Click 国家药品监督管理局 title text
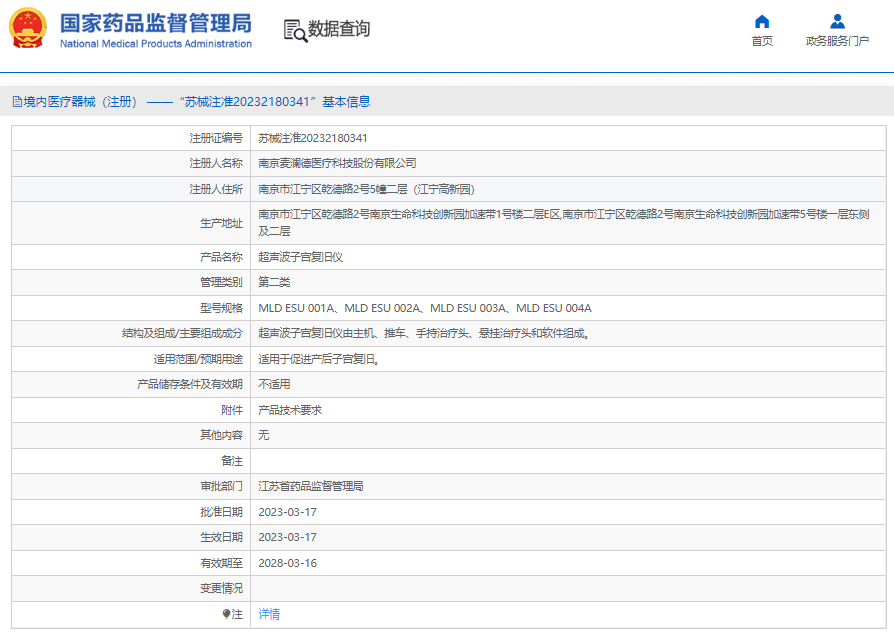Image resolution: width=894 pixels, height=634 pixels. (156, 24)
